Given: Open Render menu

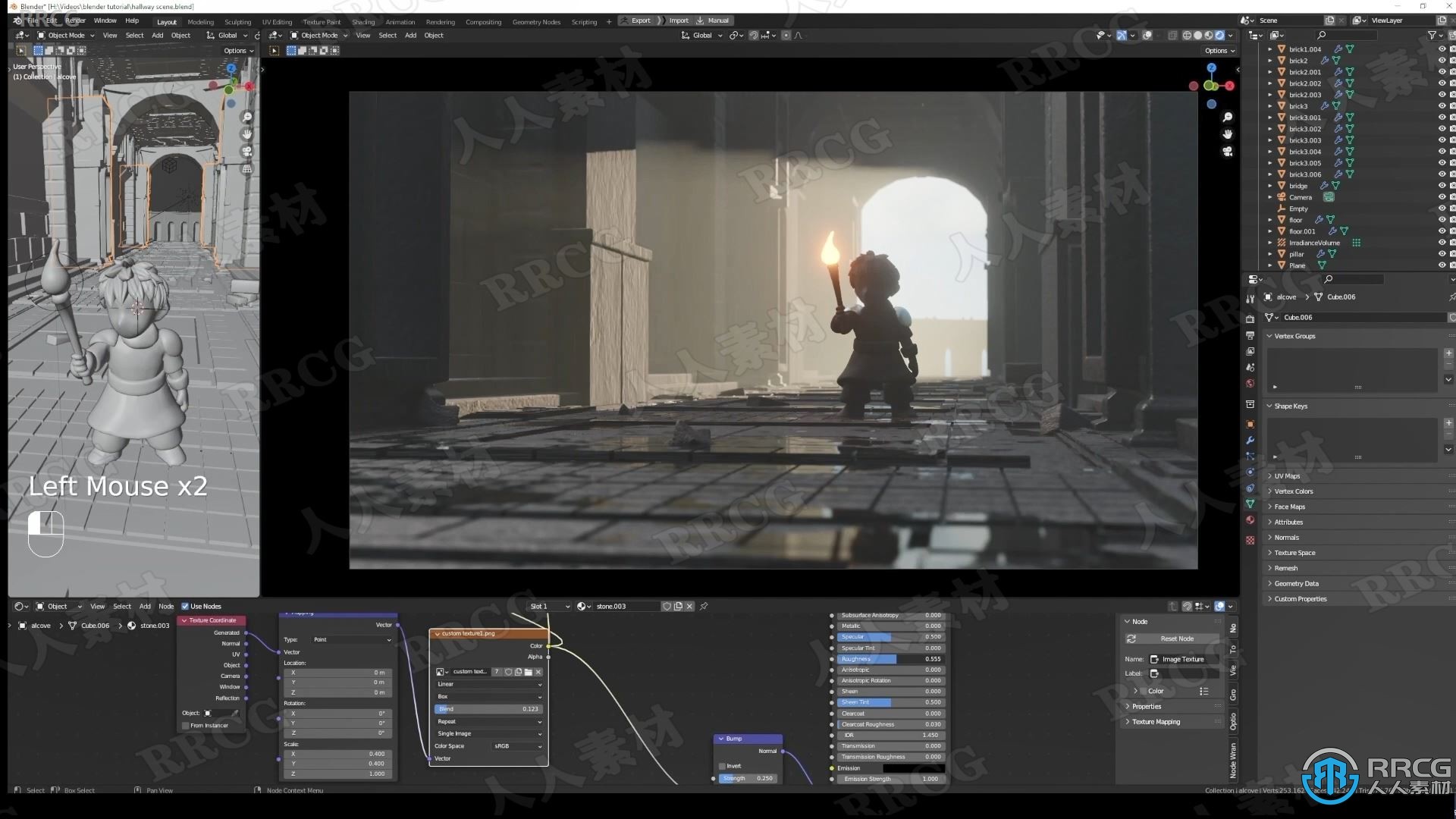Looking at the screenshot, I should coord(75,20).
